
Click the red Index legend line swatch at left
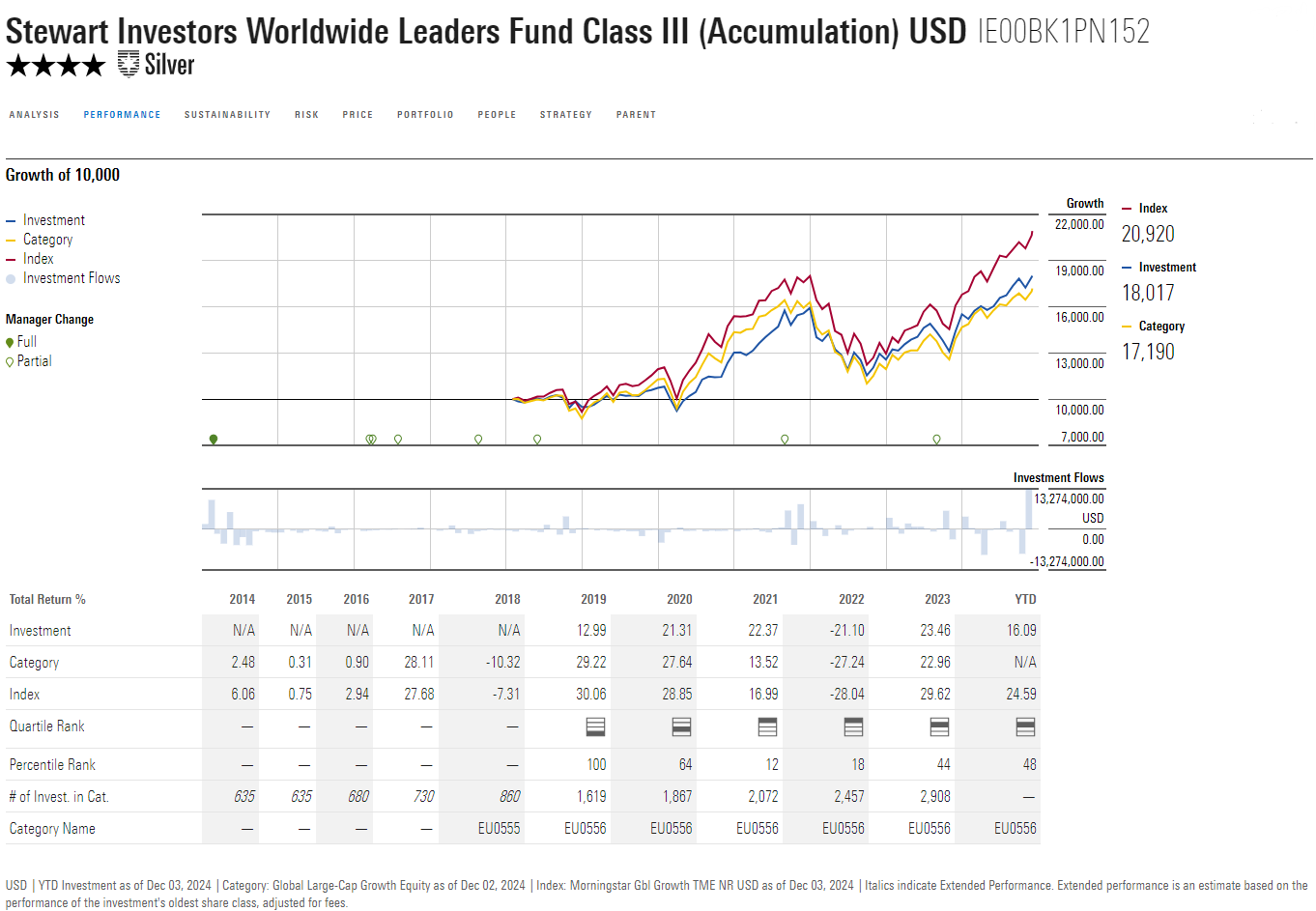[x=11, y=260]
